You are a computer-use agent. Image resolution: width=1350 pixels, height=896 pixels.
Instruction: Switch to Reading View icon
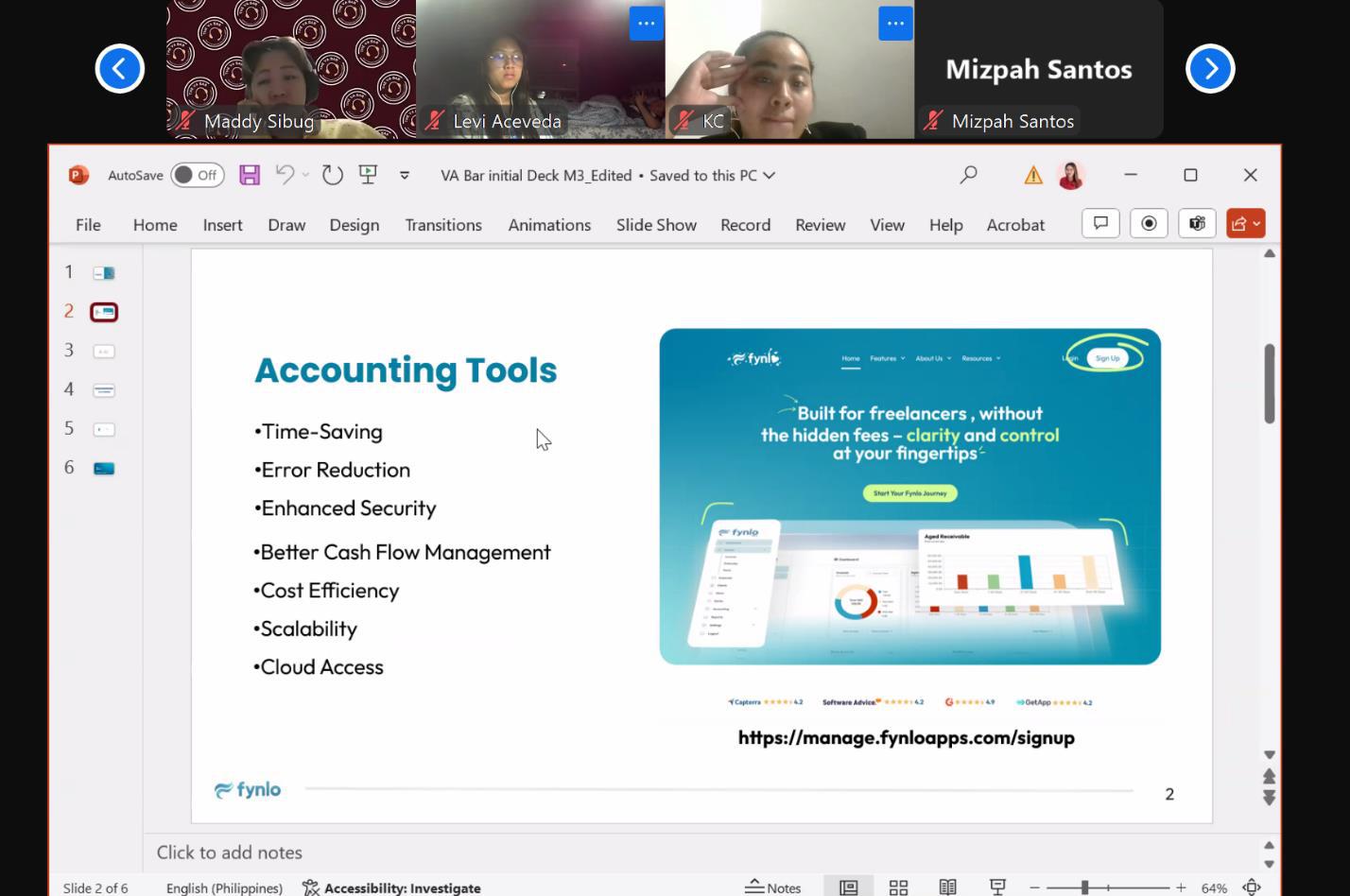[947, 887]
